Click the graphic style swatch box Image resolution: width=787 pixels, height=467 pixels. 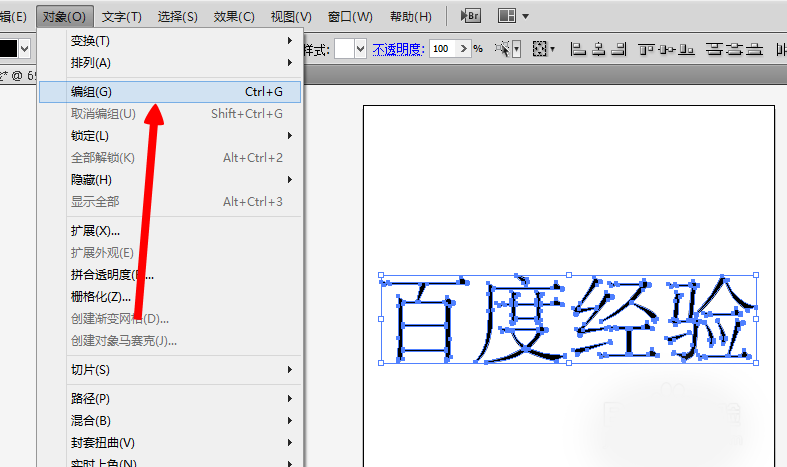[344, 49]
